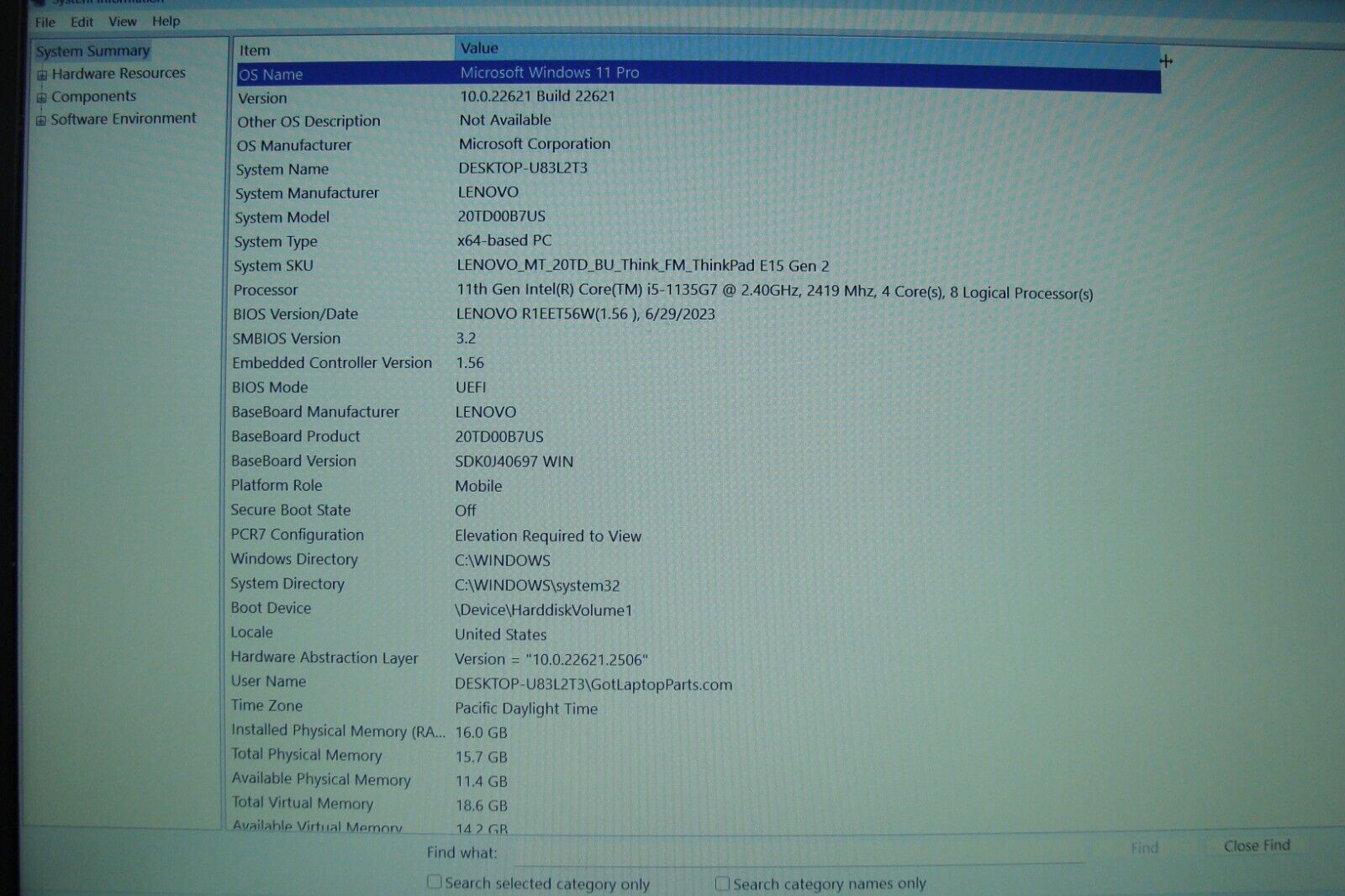Click the Windows Directory row

[x=698, y=559]
